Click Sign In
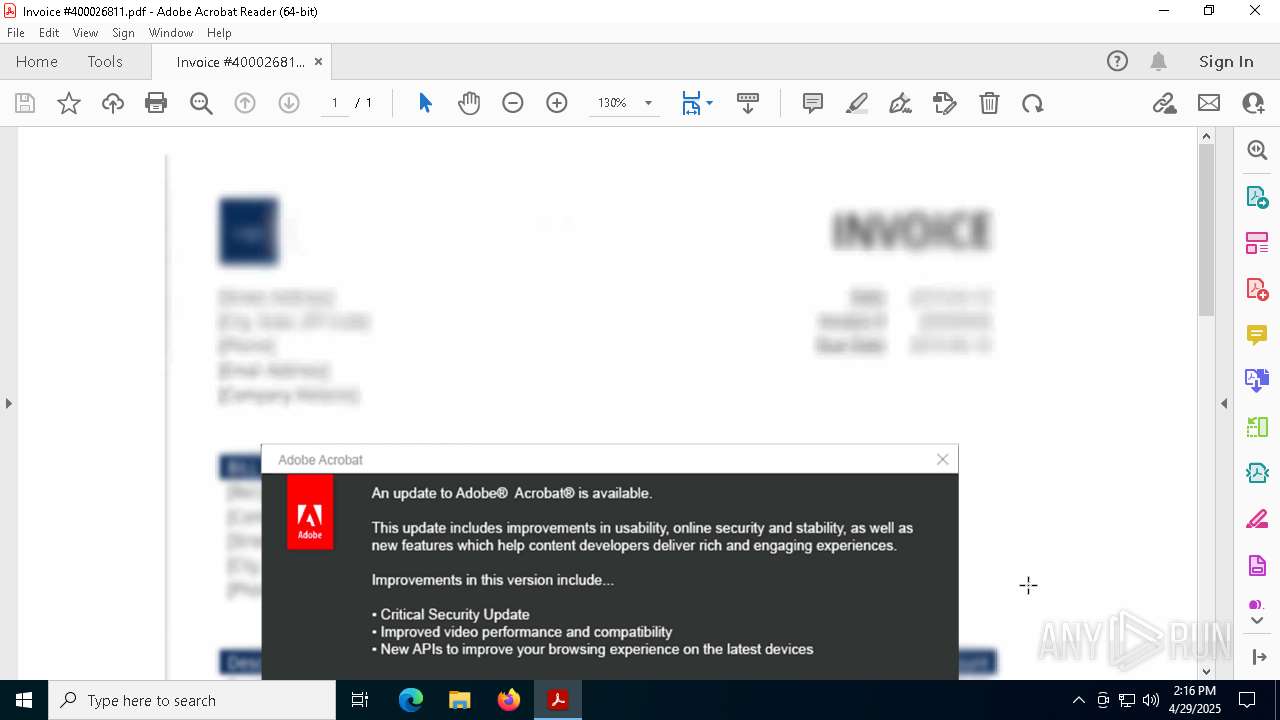This screenshot has height=720, width=1280. [1226, 61]
